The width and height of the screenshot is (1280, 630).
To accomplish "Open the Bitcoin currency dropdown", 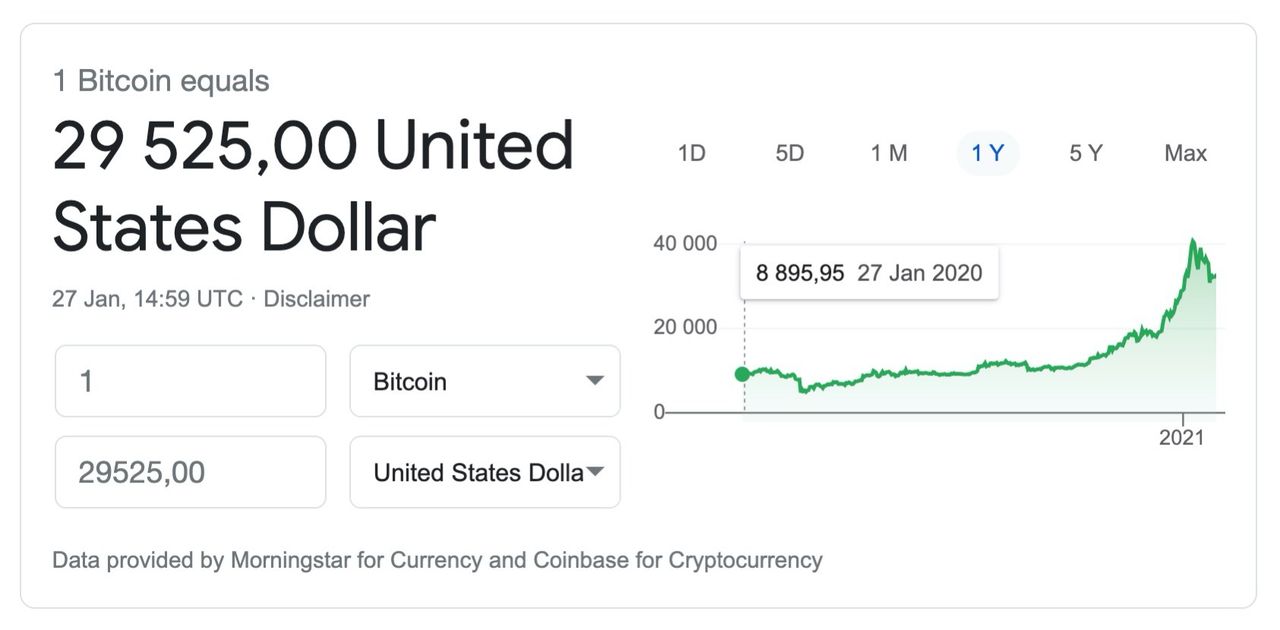I will [485, 381].
